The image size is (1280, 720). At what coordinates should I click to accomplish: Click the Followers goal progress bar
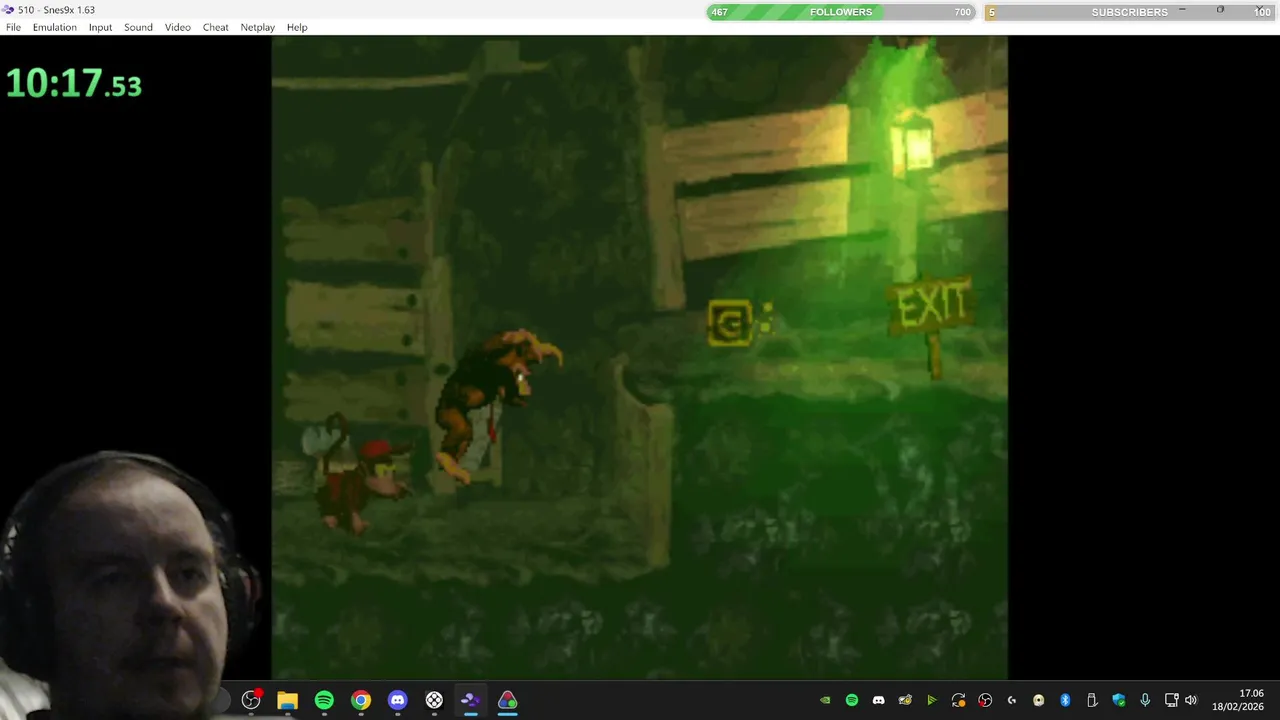point(841,12)
